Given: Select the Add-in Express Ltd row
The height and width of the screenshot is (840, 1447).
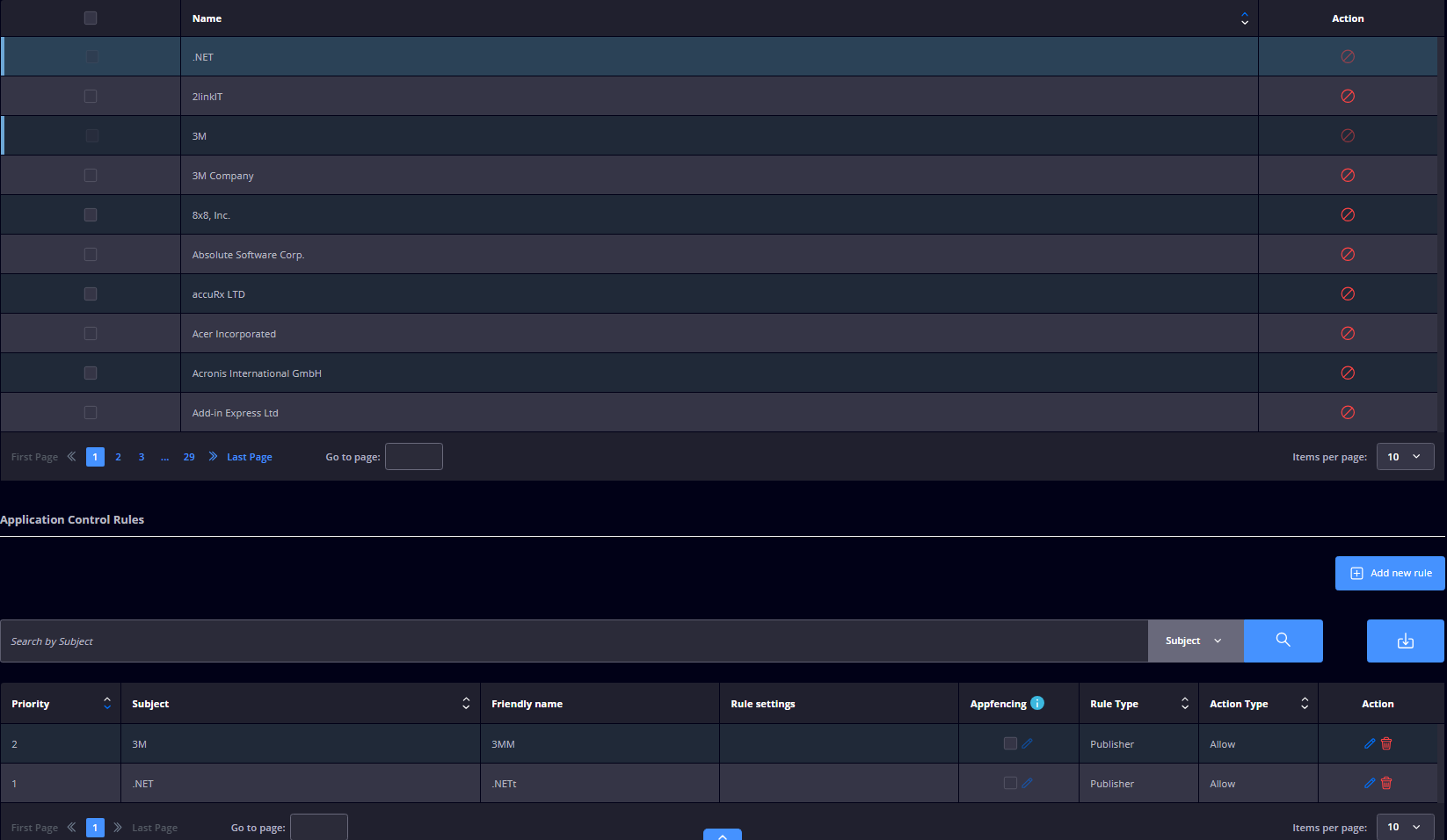Looking at the screenshot, I should pyautogui.click(x=719, y=412).
